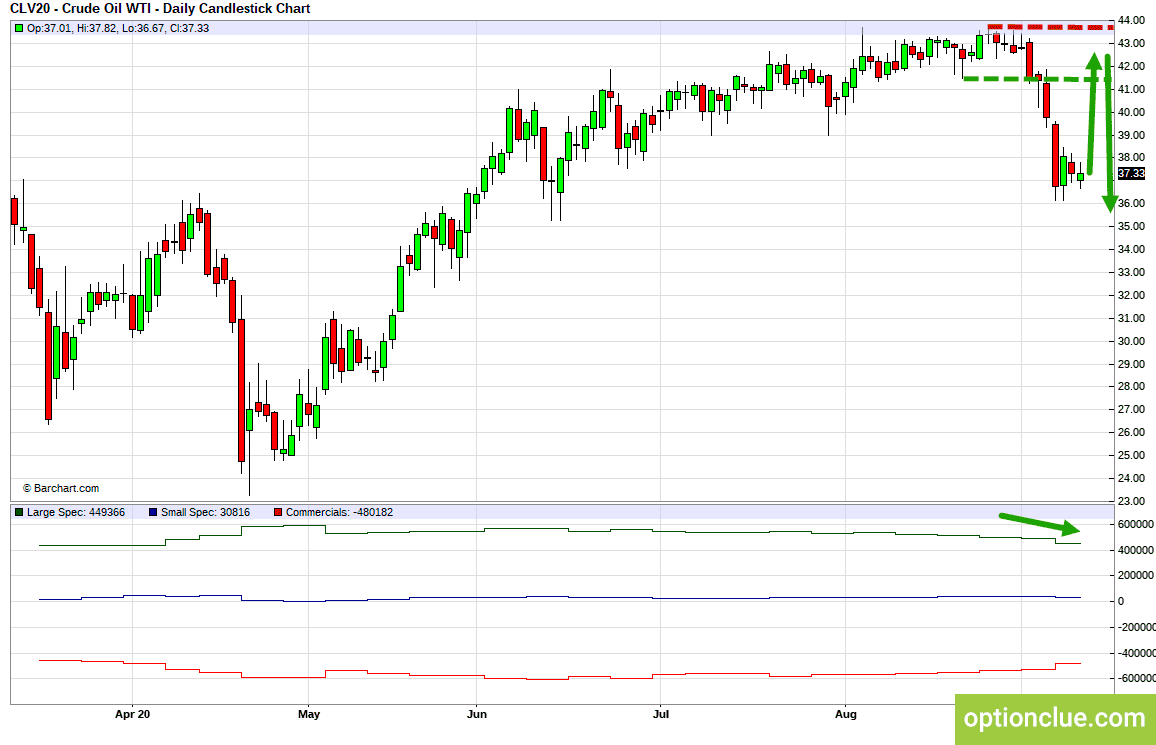Viewport: 1156px width, 745px height.
Task: Click the 36.00 price axis label
Action: point(1132,203)
